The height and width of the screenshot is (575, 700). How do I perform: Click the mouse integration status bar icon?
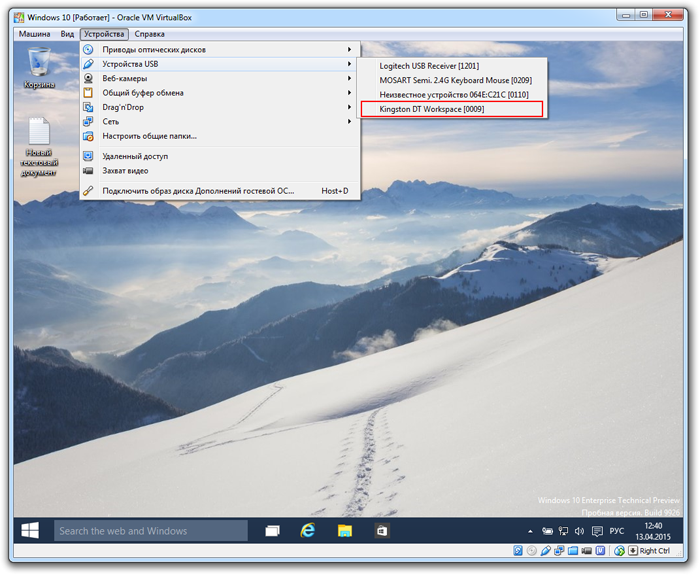619,550
